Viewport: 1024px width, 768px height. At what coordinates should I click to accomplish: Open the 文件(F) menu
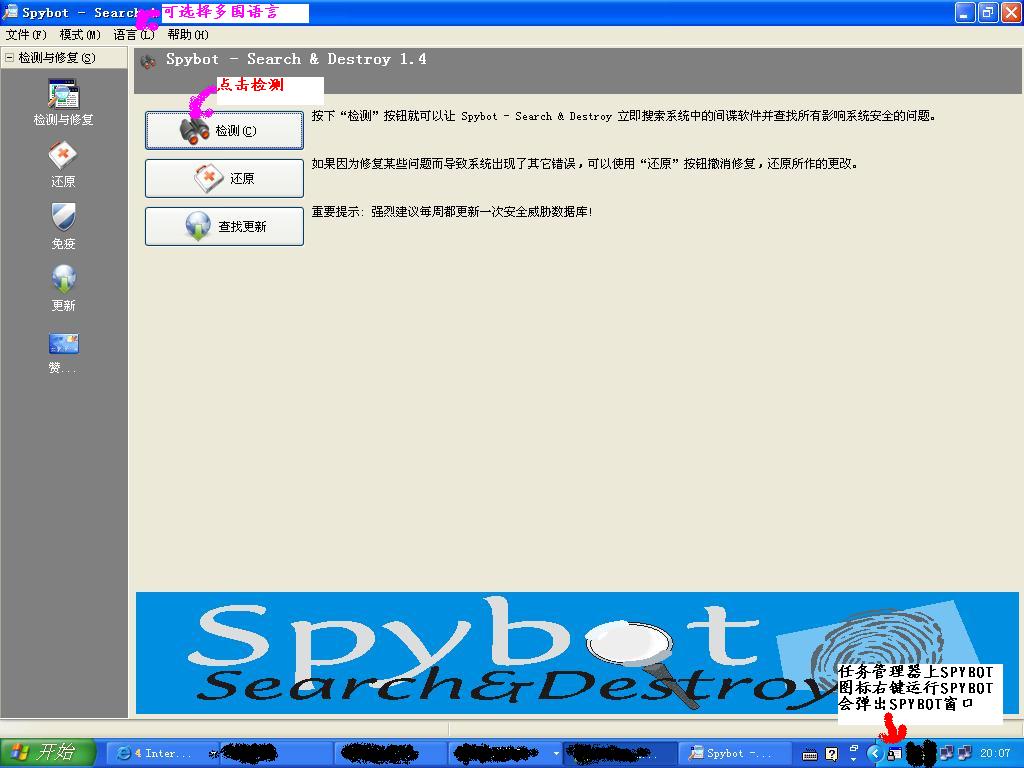tap(26, 35)
